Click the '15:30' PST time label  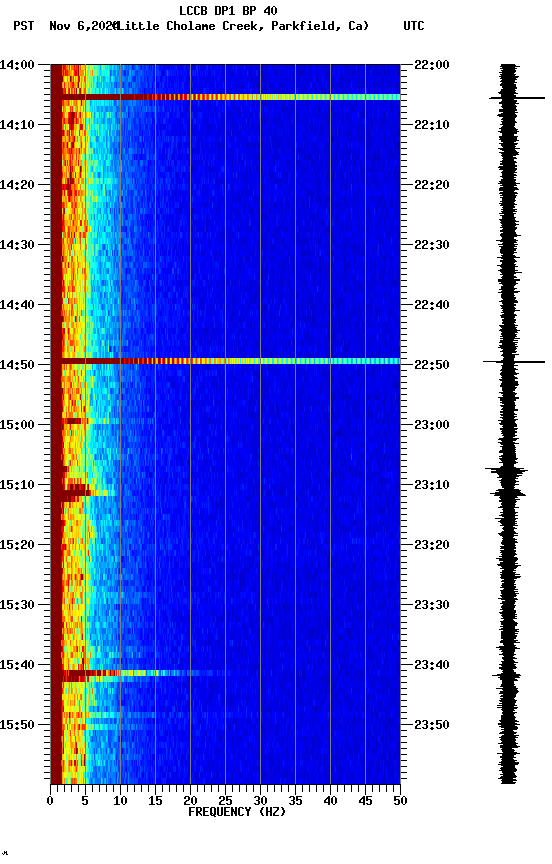coord(17,605)
